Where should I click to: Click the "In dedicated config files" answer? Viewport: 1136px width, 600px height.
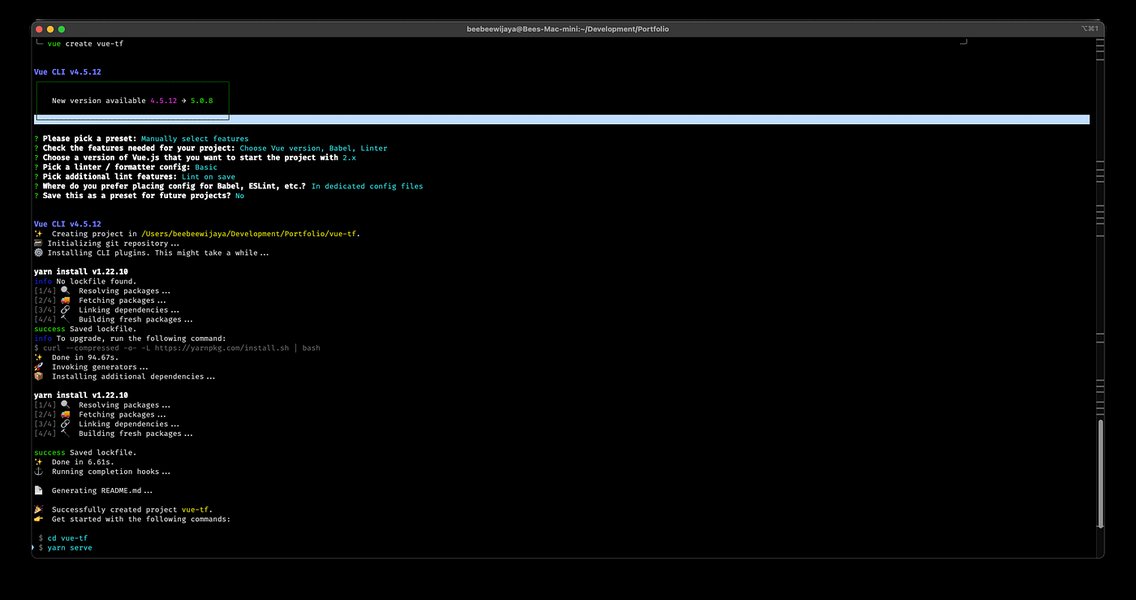[x=367, y=186]
